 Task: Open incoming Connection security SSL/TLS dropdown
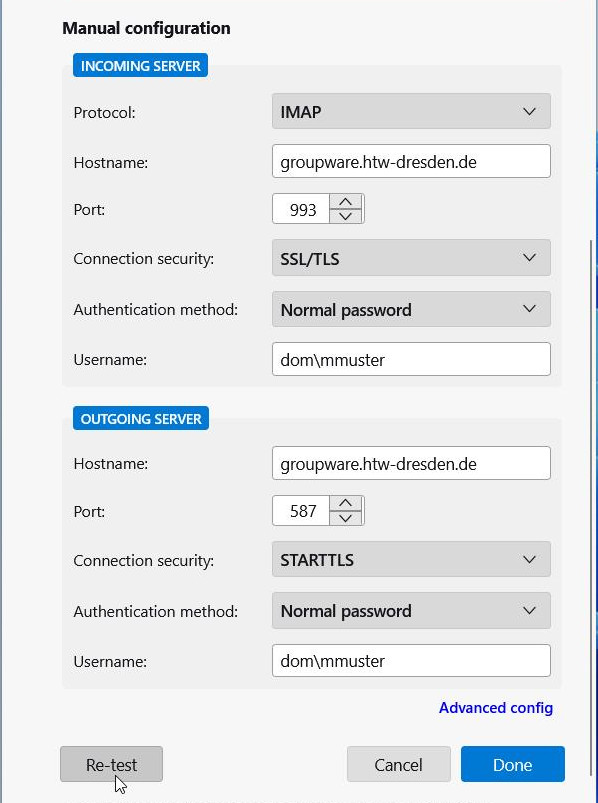[411, 258]
